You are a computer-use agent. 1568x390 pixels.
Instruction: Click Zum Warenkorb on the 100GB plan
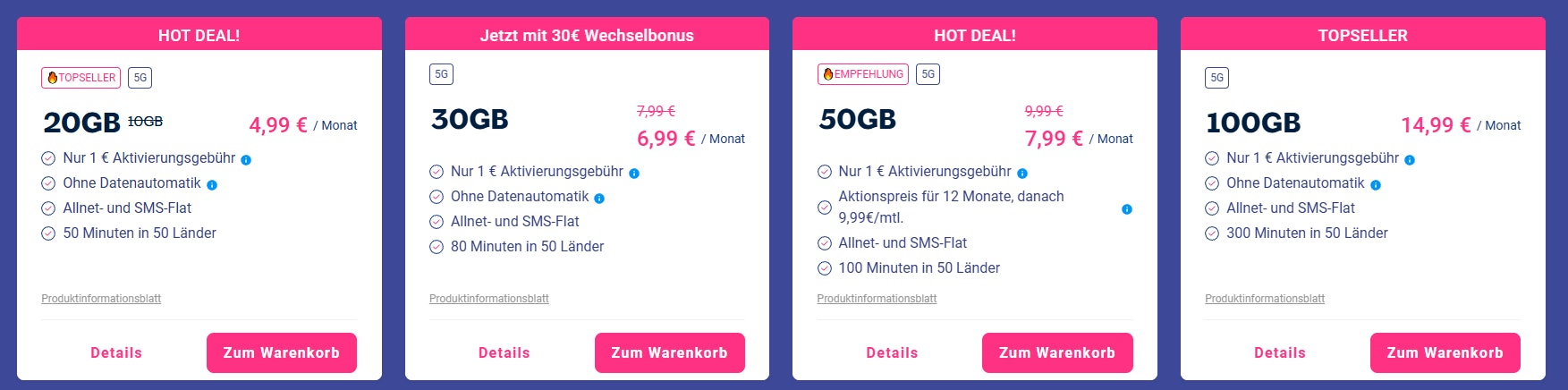click(x=1445, y=352)
